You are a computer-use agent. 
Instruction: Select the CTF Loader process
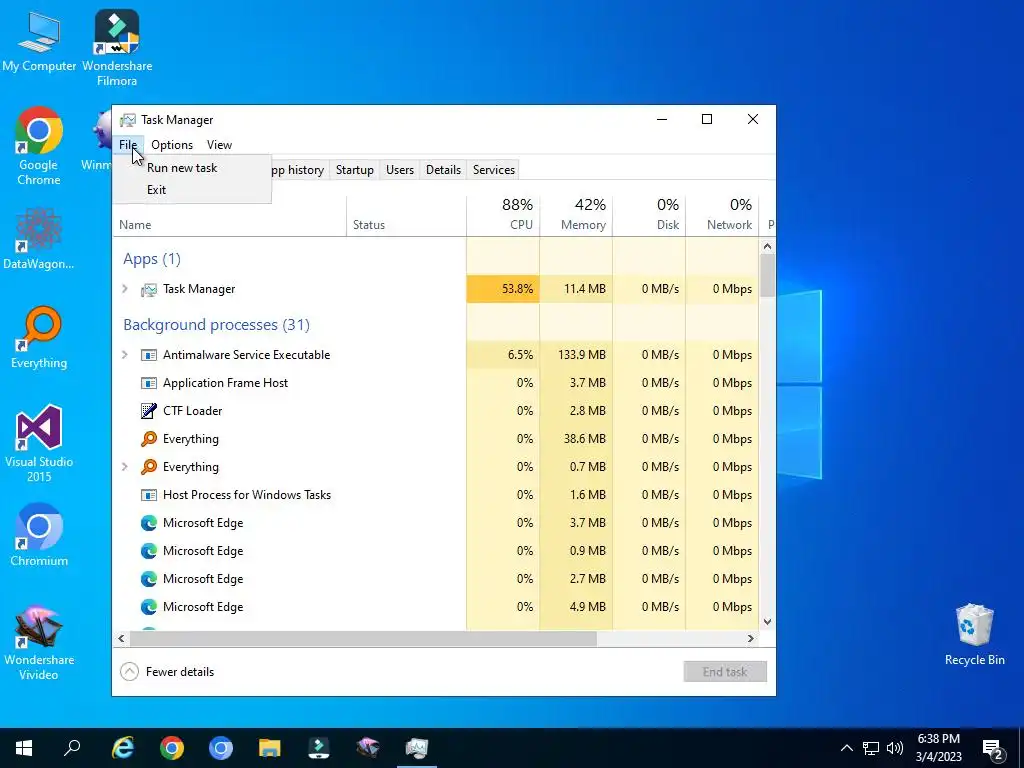(436, 411)
